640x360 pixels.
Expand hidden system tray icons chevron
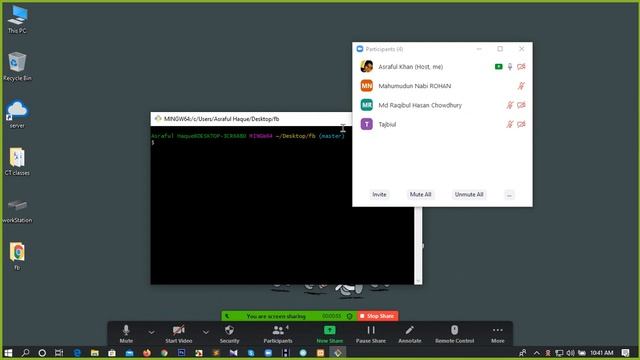click(x=536, y=353)
